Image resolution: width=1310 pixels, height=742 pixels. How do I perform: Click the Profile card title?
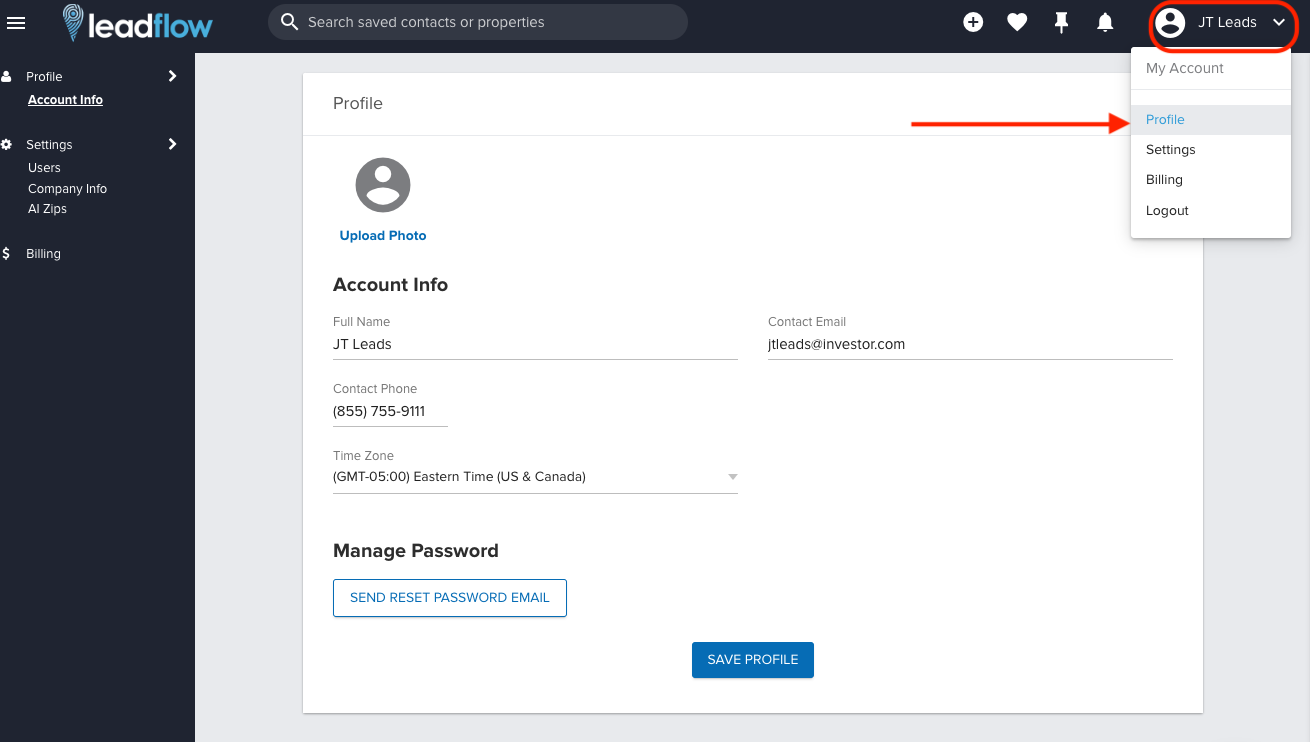click(358, 103)
